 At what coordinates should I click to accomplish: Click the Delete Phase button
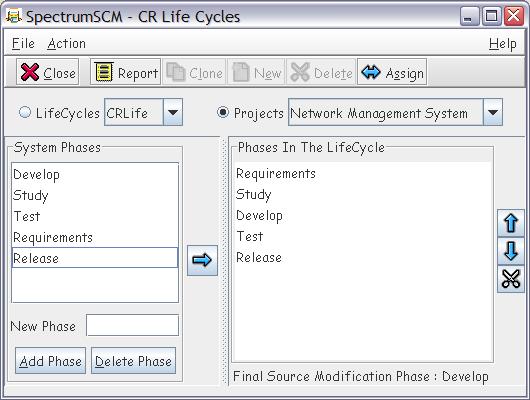pos(134,361)
